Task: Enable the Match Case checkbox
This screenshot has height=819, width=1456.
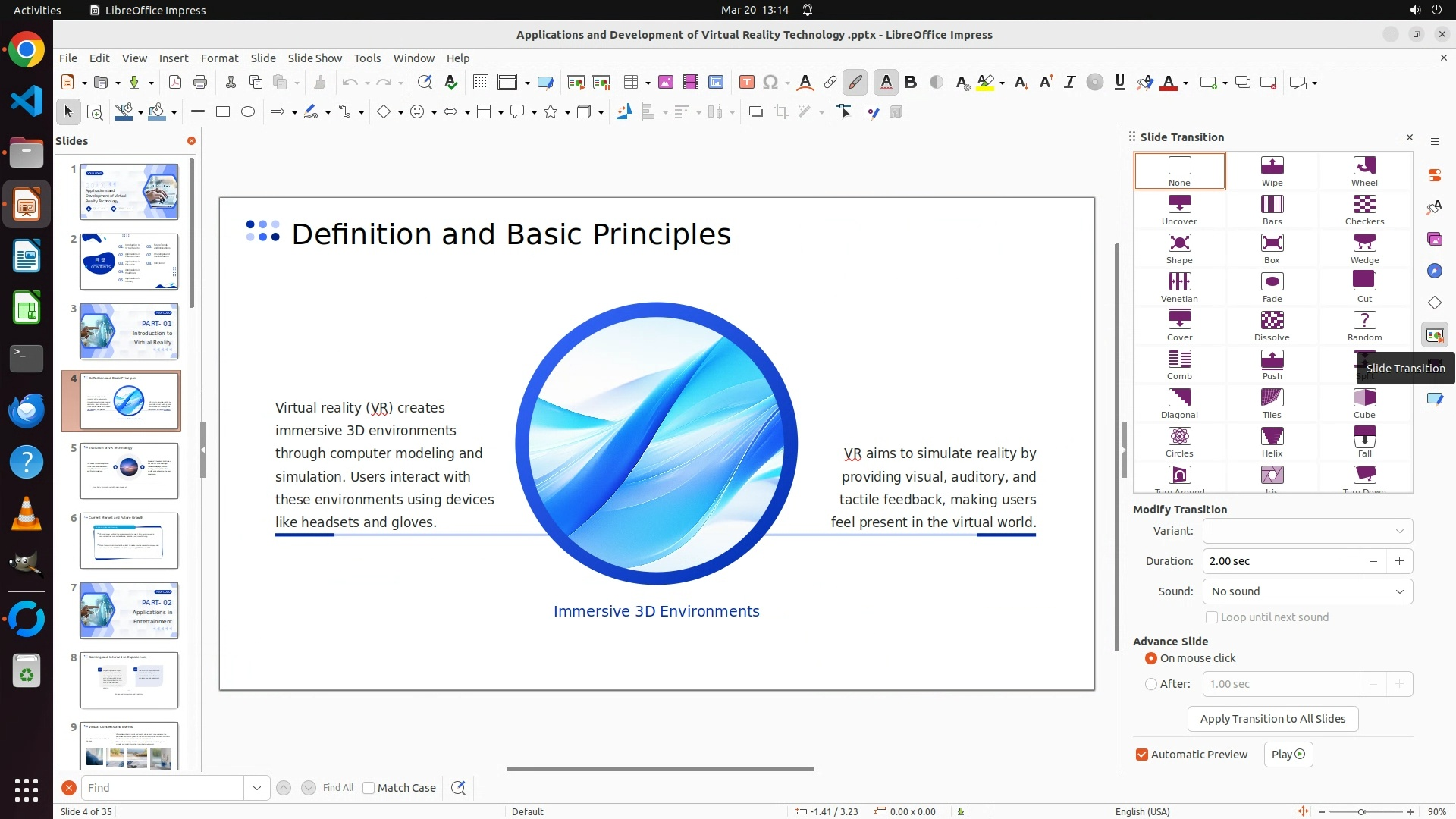Action: click(x=369, y=788)
